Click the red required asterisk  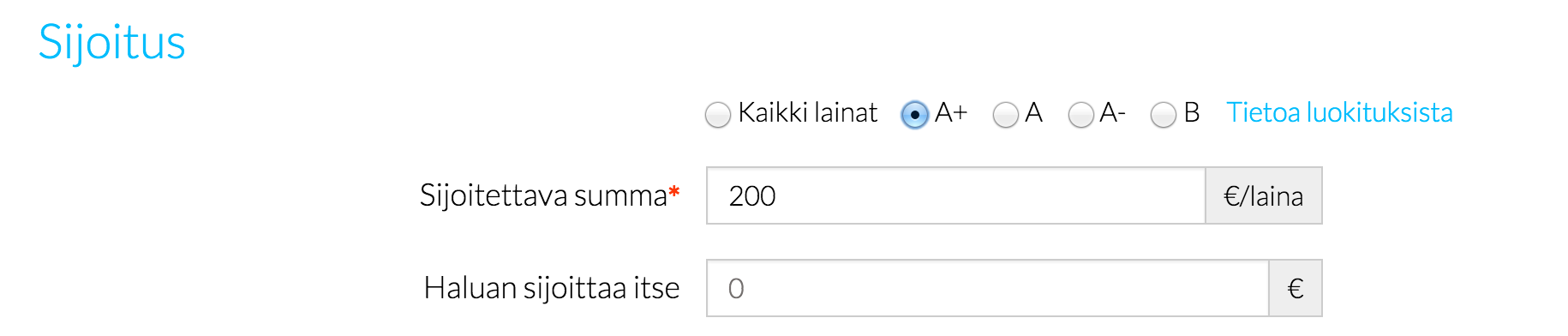pyautogui.click(x=674, y=192)
